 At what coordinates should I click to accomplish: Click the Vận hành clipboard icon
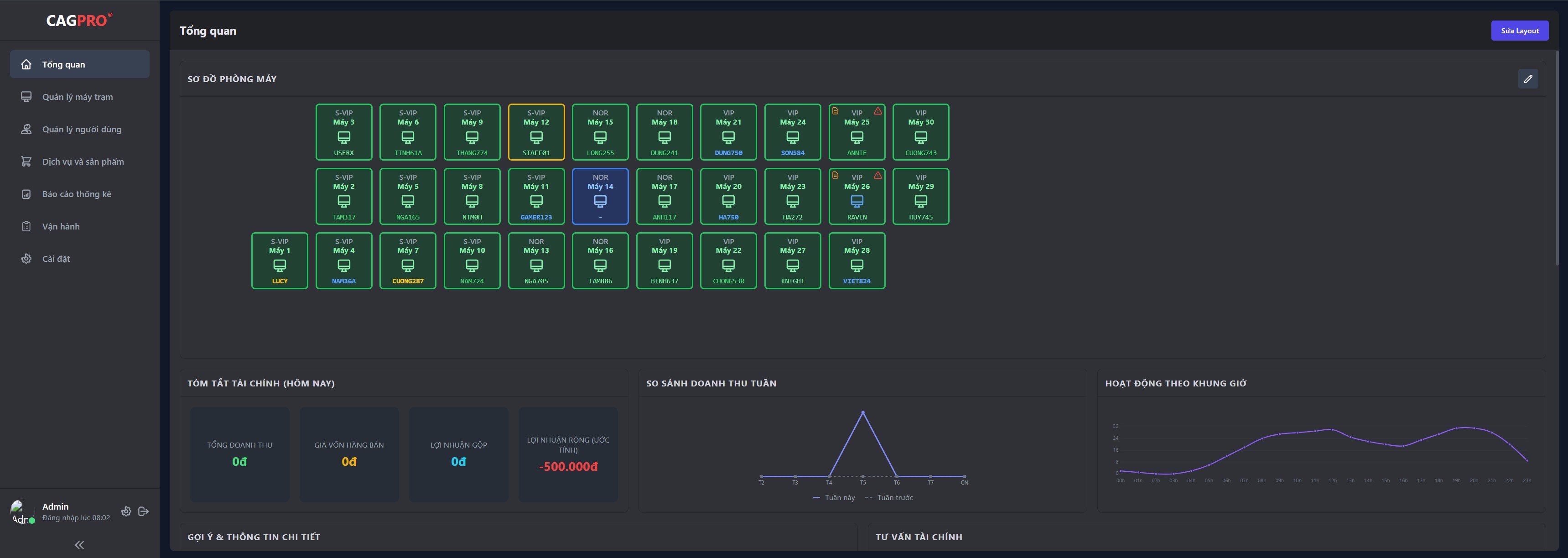coord(26,226)
